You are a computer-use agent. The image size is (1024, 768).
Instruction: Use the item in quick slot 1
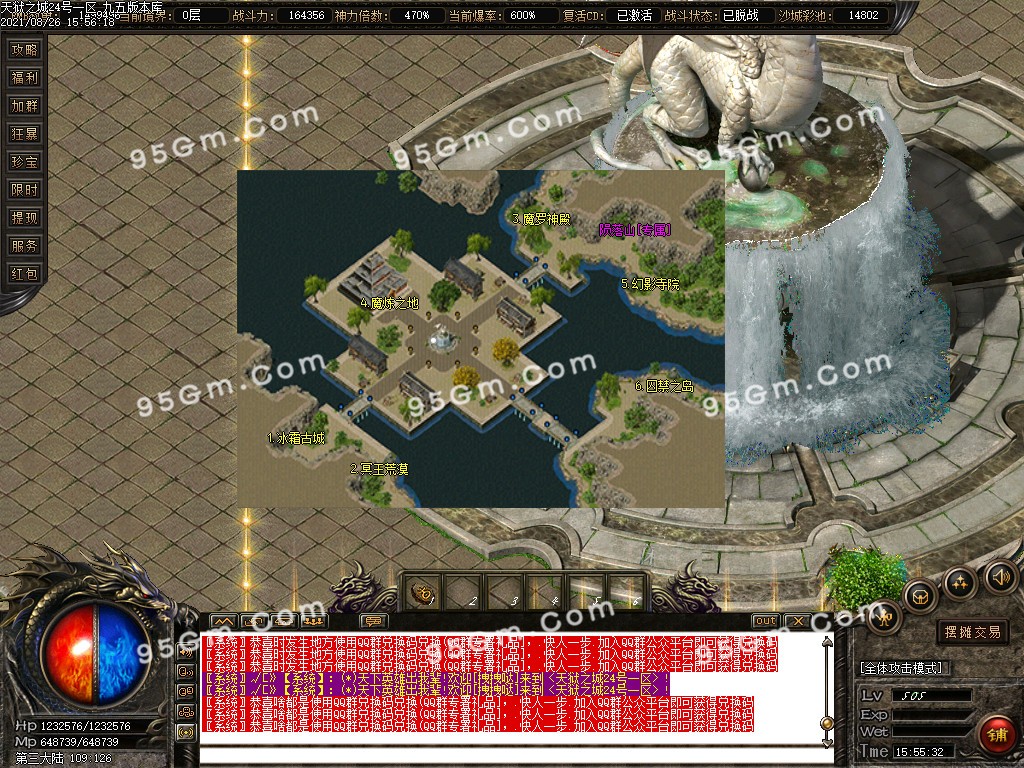click(423, 593)
